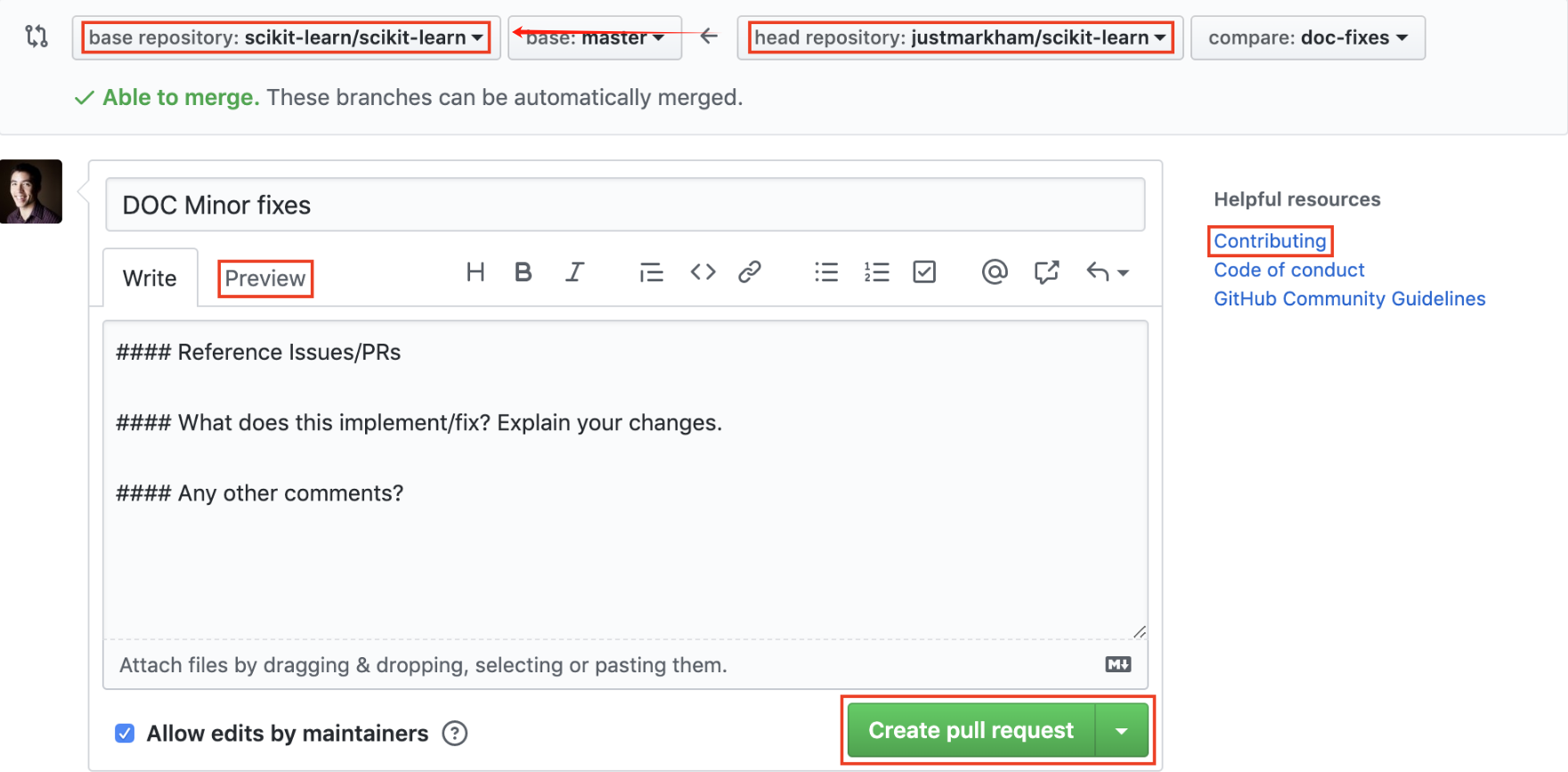Open the base repository dropdown
Viewport: 1568px width, 772px height.
coord(286,37)
